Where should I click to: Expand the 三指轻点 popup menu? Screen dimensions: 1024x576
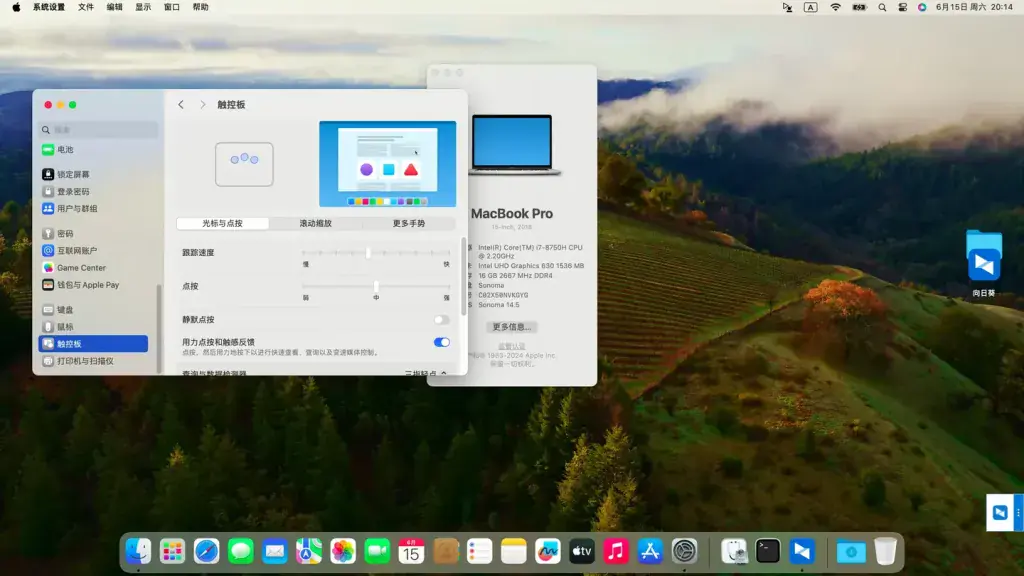(426, 374)
